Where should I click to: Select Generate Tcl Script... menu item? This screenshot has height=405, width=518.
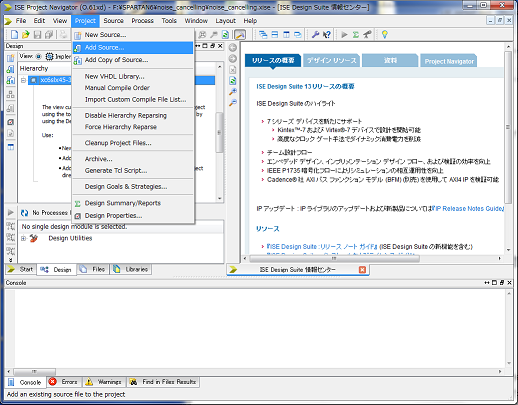coord(133,170)
